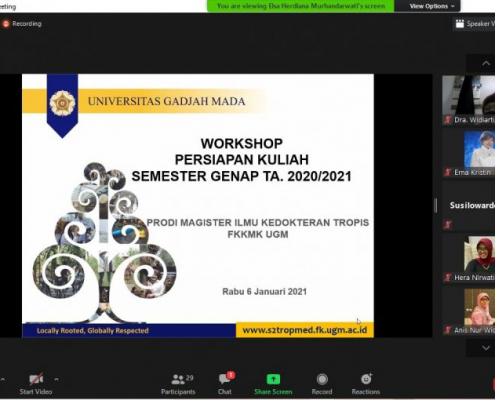The width and height of the screenshot is (495, 400).
Task: Click the Universitas Gadjah Mada emblem on the slide
Action: pyautogui.click(x=62, y=103)
